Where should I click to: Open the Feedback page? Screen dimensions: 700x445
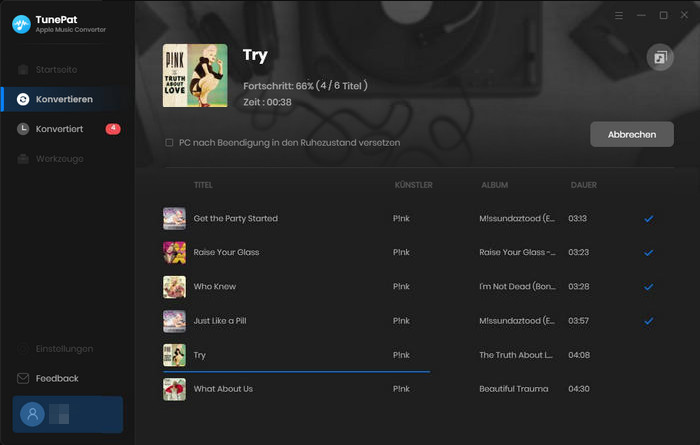pos(57,378)
